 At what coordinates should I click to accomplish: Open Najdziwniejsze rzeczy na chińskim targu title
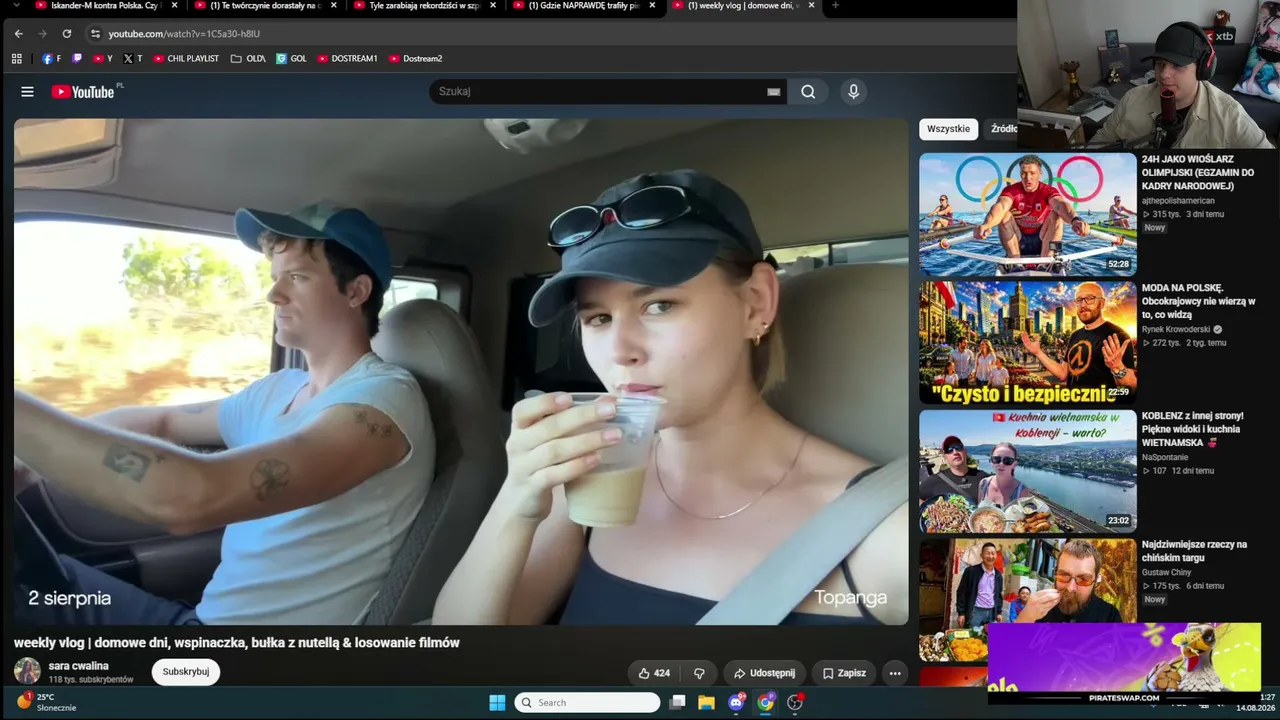[1194, 551]
